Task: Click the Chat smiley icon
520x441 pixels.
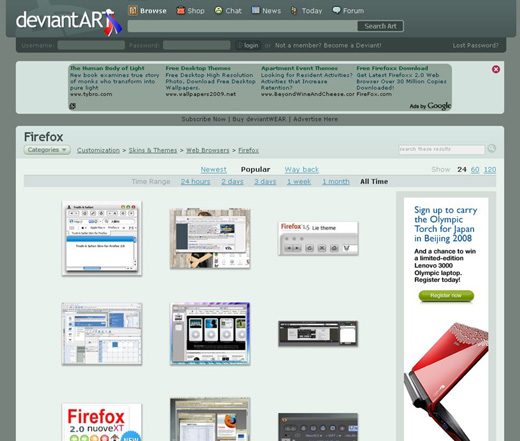Action: 218,10
